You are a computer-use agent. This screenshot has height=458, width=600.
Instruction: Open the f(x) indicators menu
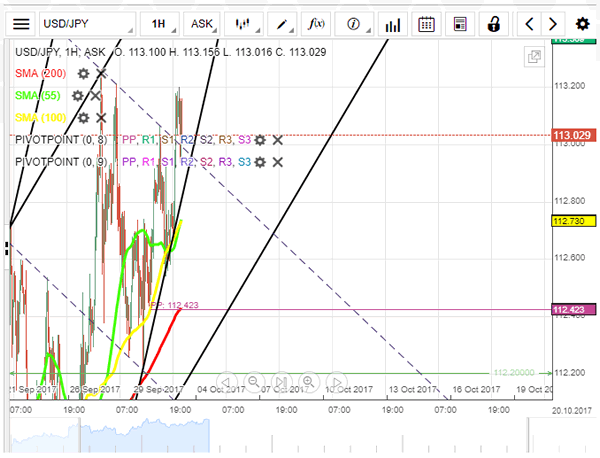click(x=318, y=23)
